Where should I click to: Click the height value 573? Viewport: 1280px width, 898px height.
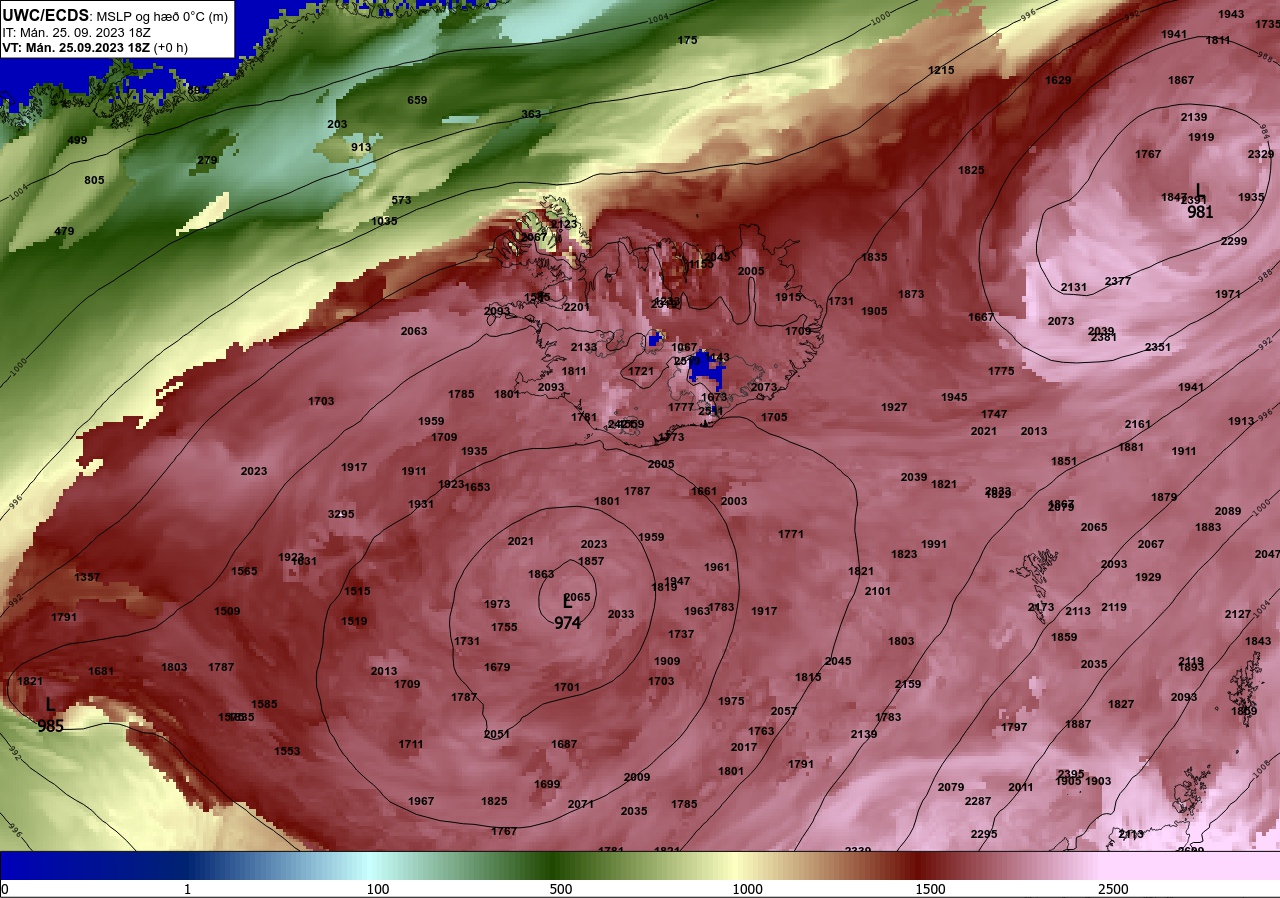click(x=401, y=200)
